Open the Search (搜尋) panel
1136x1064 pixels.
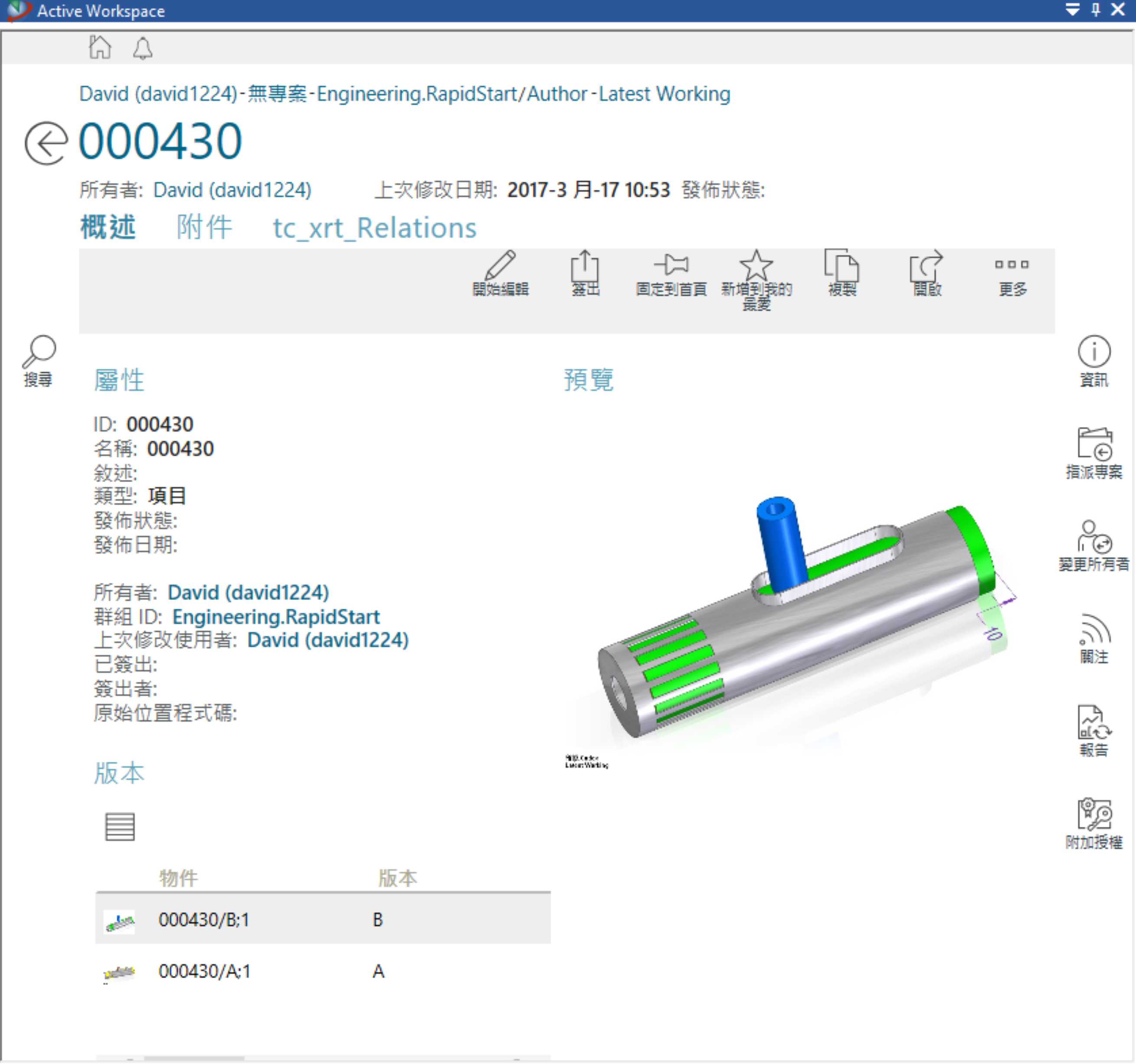pyautogui.click(x=39, y=362)
